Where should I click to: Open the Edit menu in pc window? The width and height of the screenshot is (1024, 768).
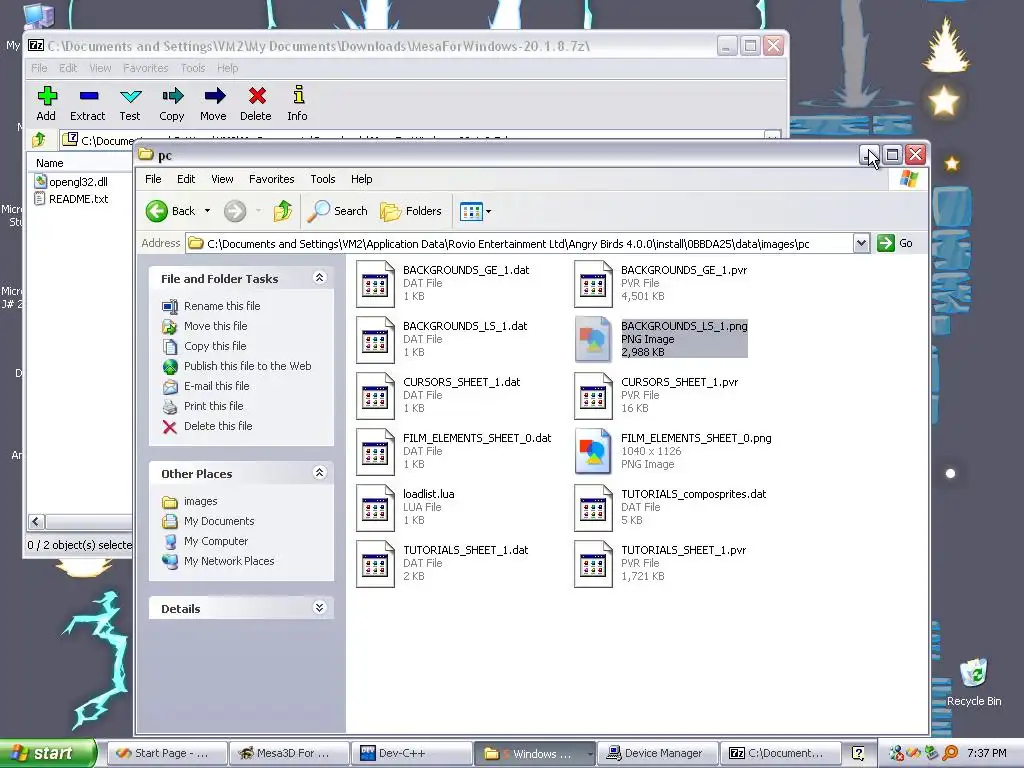click(186, 179)
